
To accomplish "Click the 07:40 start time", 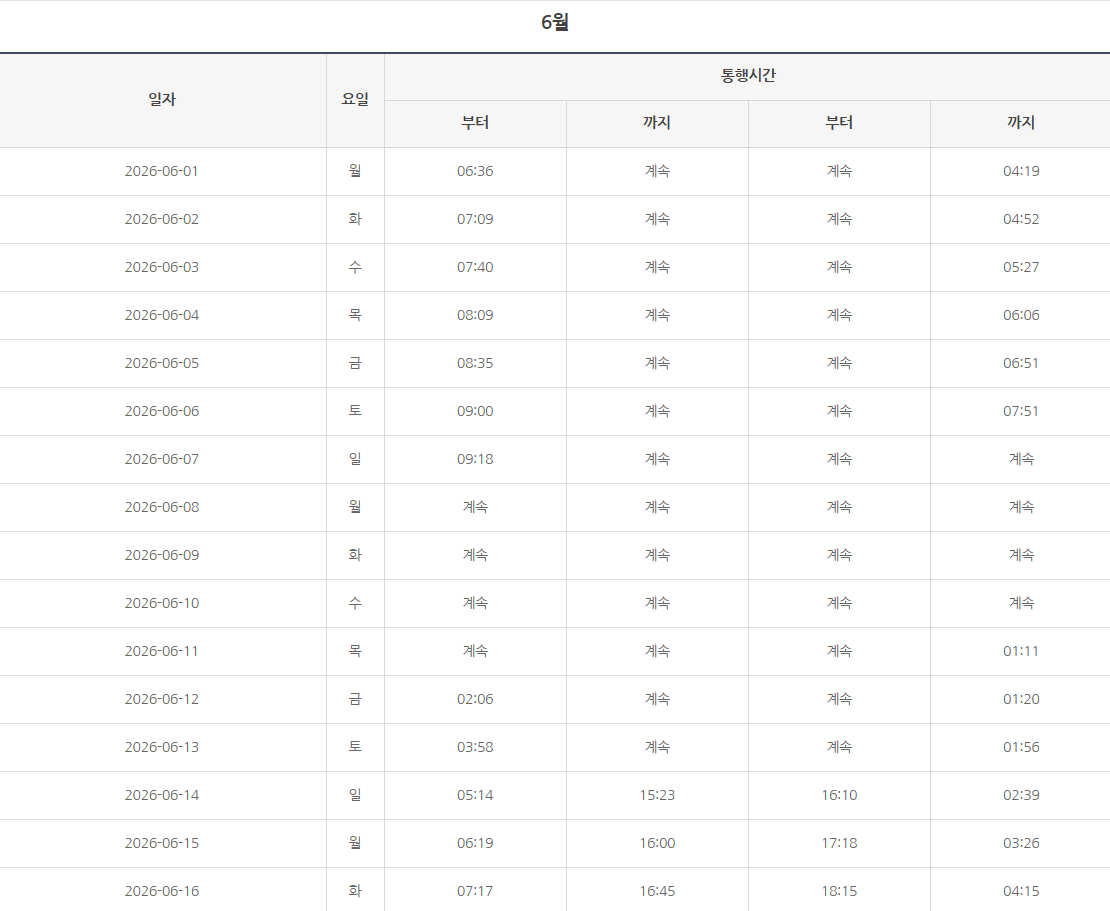I will (475, 268).
